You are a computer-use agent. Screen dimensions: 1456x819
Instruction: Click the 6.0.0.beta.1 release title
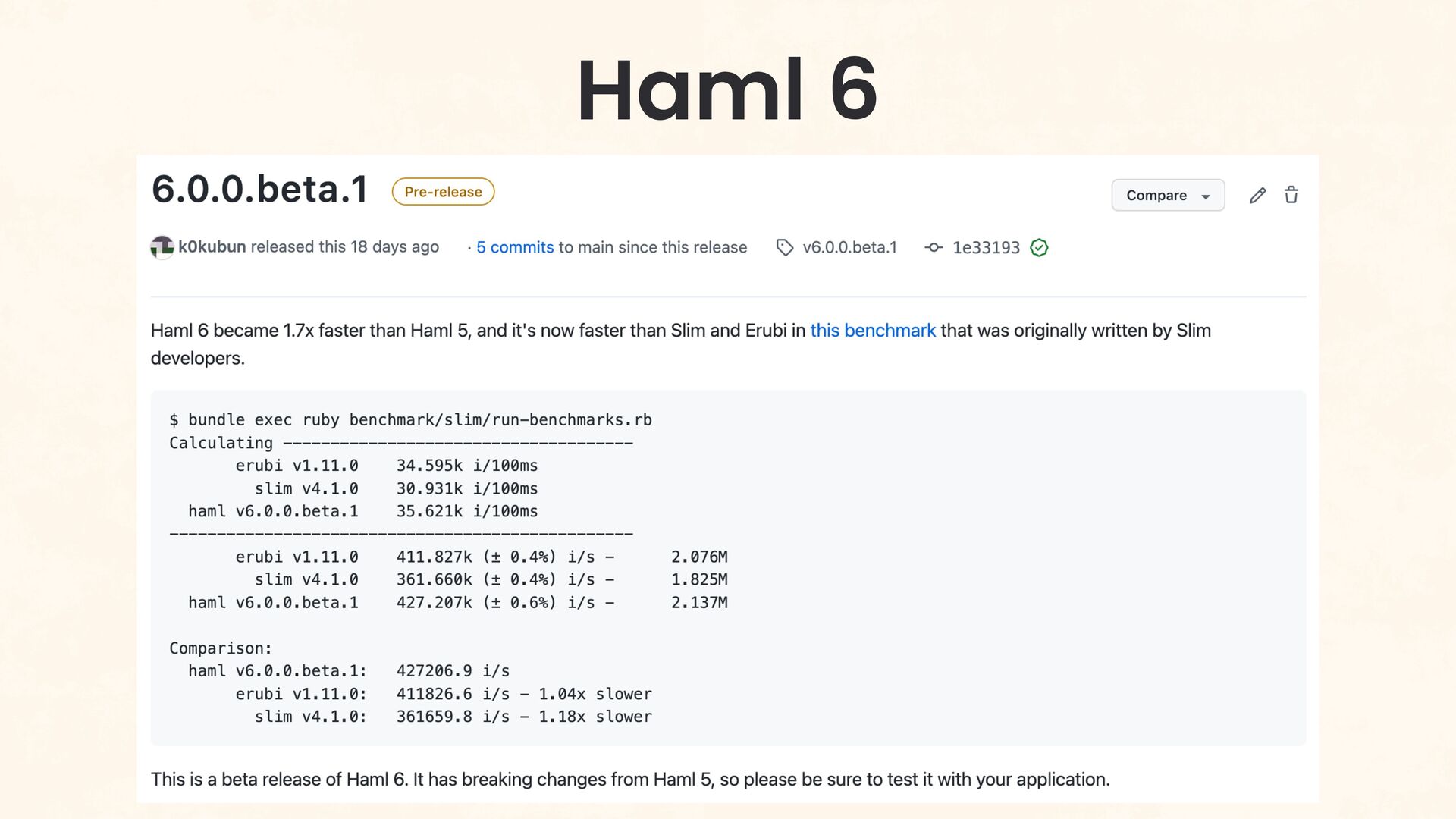tap(259, 189)
